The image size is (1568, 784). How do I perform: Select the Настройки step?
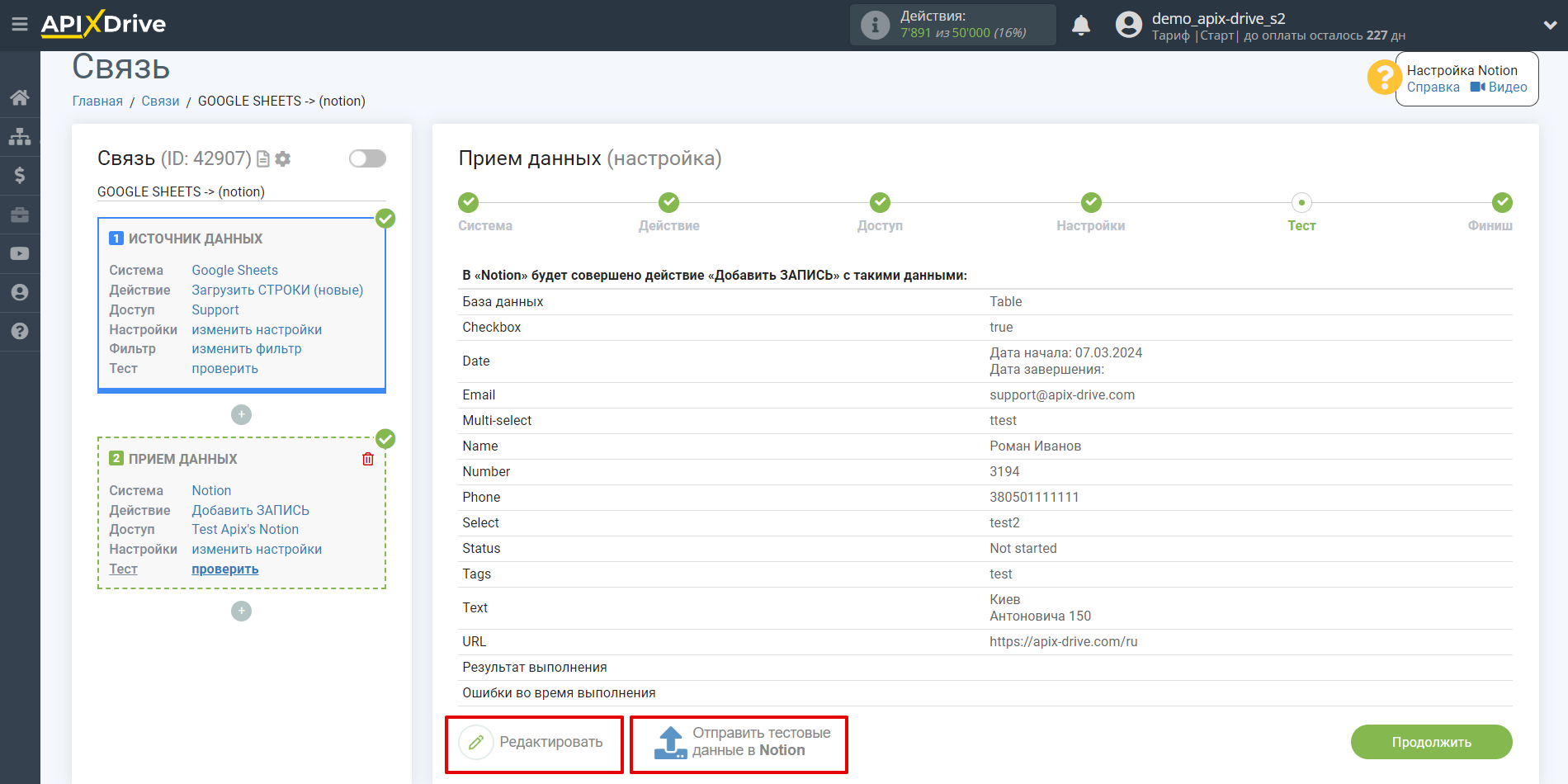coord(1091,202)
